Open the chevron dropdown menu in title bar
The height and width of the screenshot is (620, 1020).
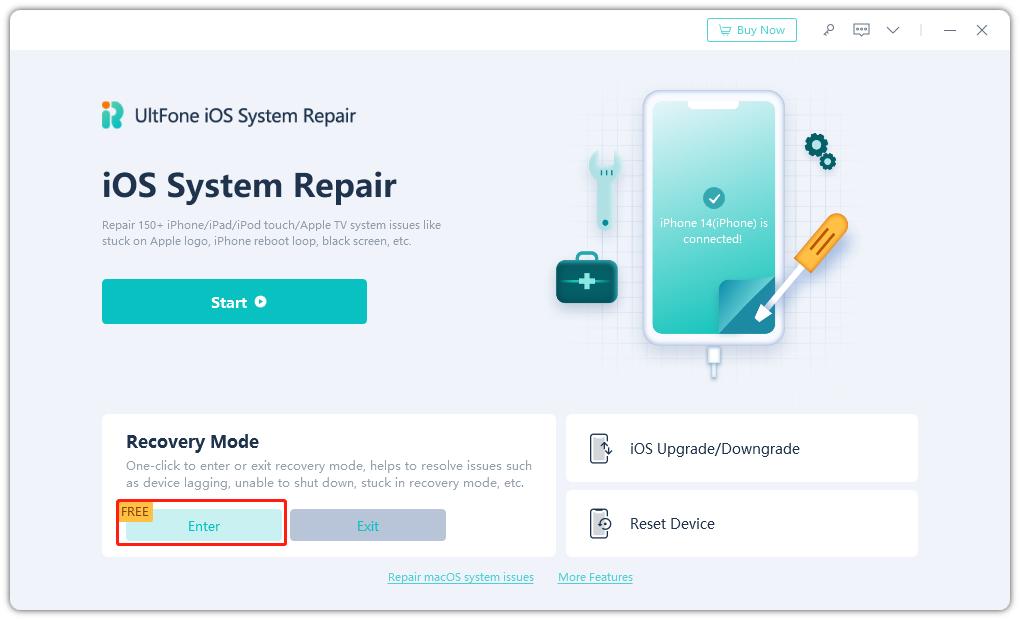(892, 30)
